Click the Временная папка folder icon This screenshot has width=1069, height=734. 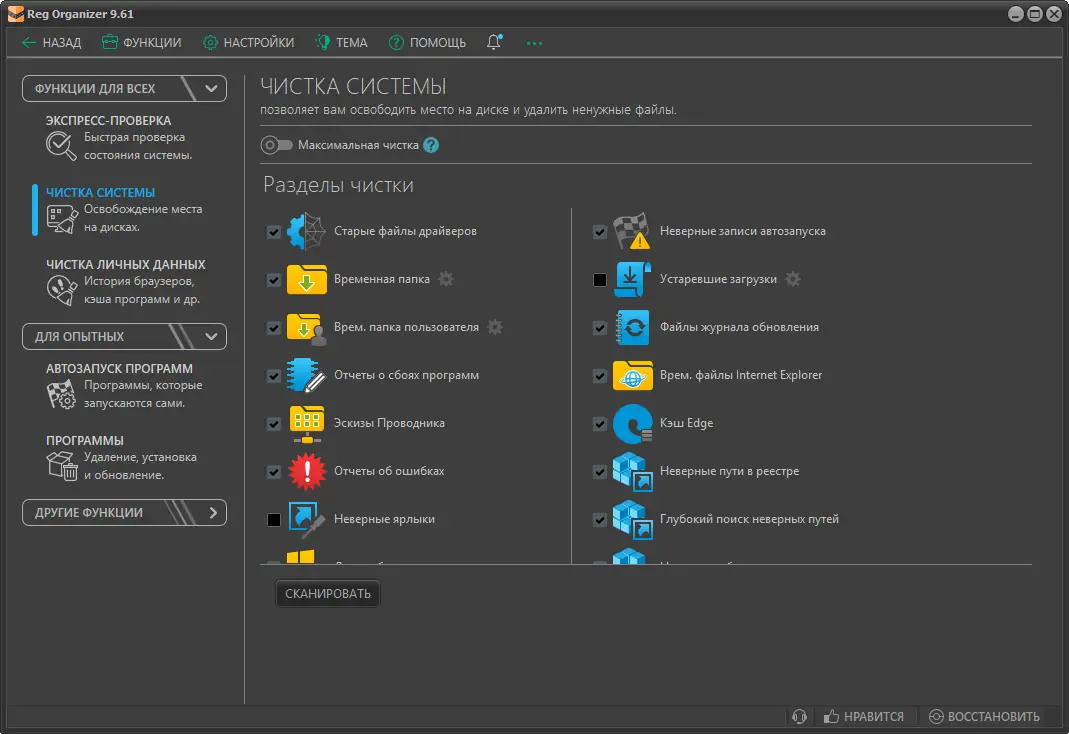coord(306,279)
